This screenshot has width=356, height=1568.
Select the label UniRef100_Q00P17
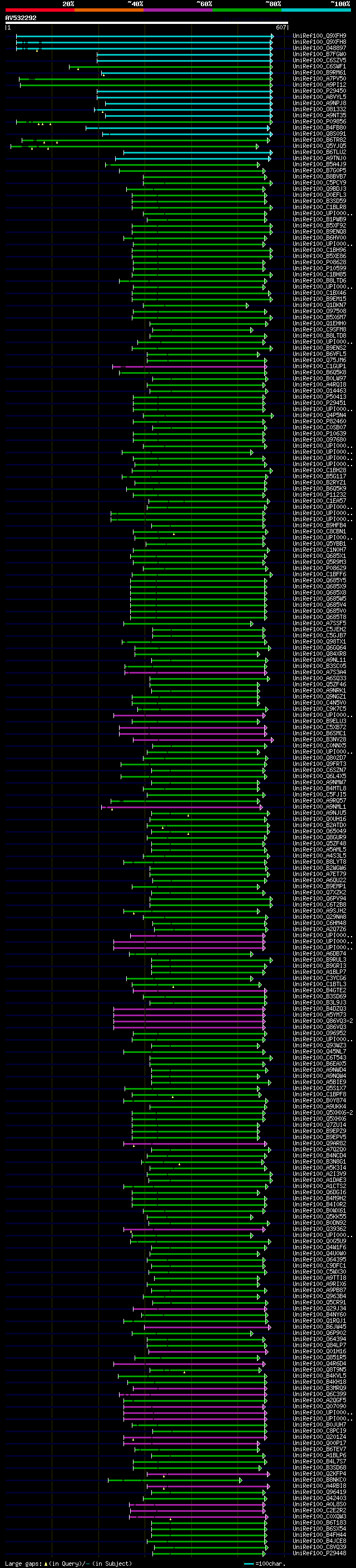pyautogui.click(x=319, y=1443)
